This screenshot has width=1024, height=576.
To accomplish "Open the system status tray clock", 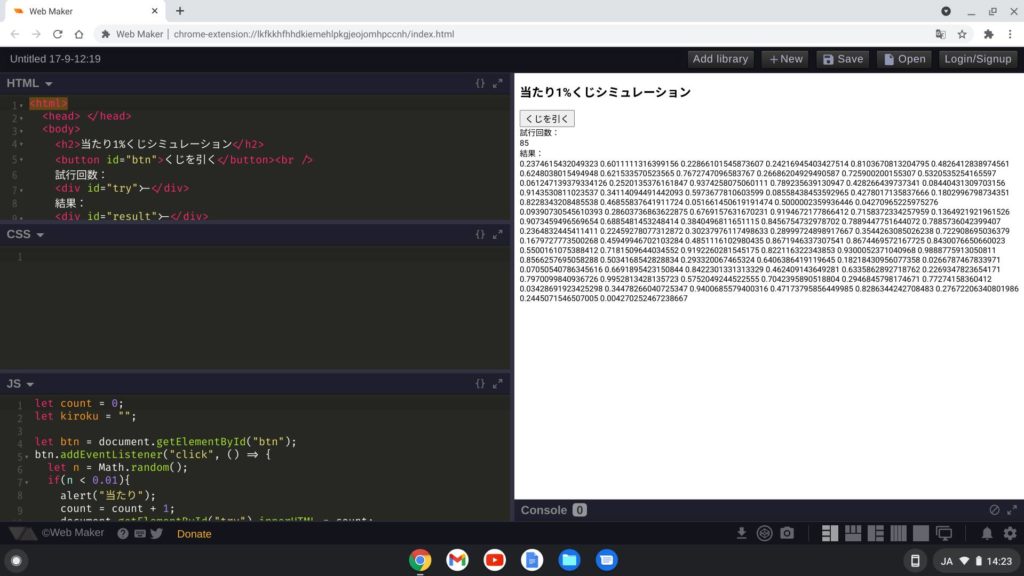I will coord(976,561).
